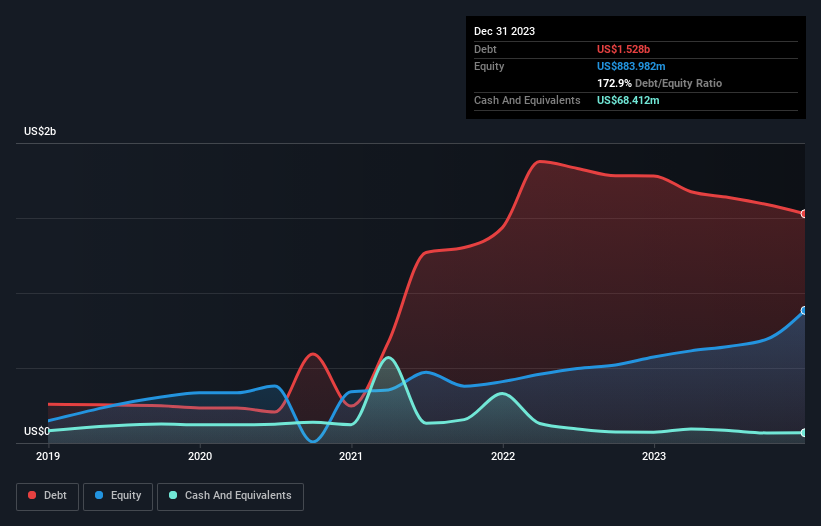Click the teal Cash endpoint marker
The height and width of the screenshot is (526, 821).
click(804, 432)
